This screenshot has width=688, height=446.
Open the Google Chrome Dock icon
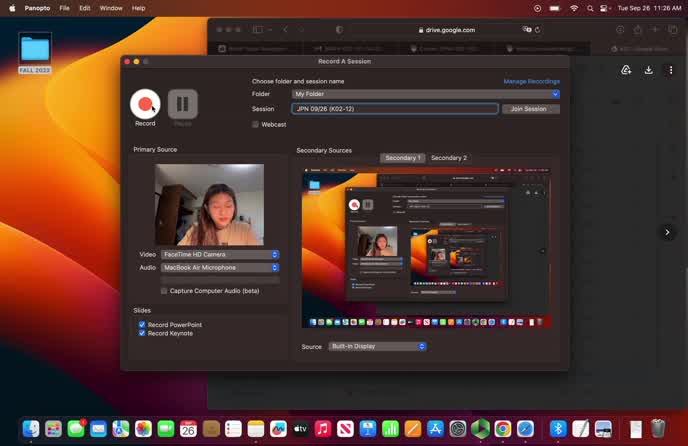click(x=503, y=428)
